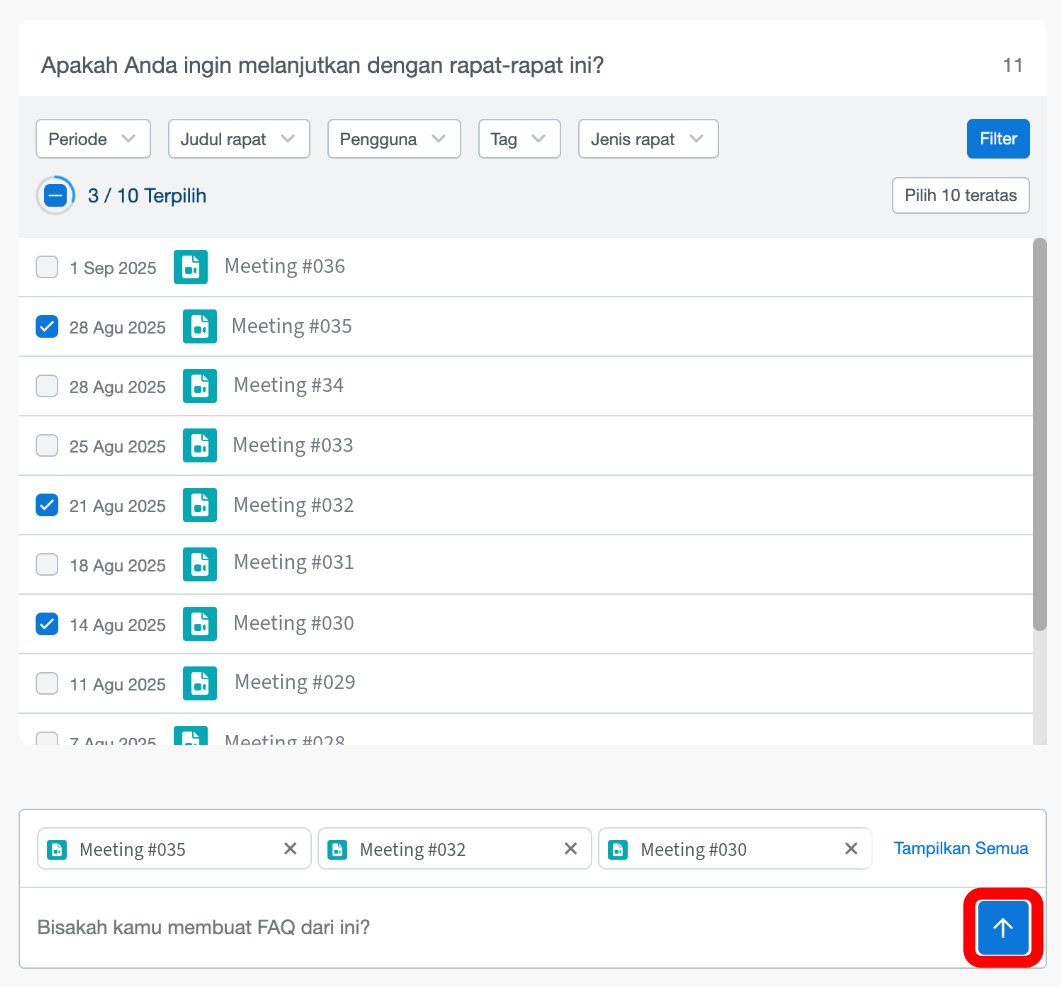Click the Tampilkan Semua link
This screenshot has width=1061, height=987.
961,848
